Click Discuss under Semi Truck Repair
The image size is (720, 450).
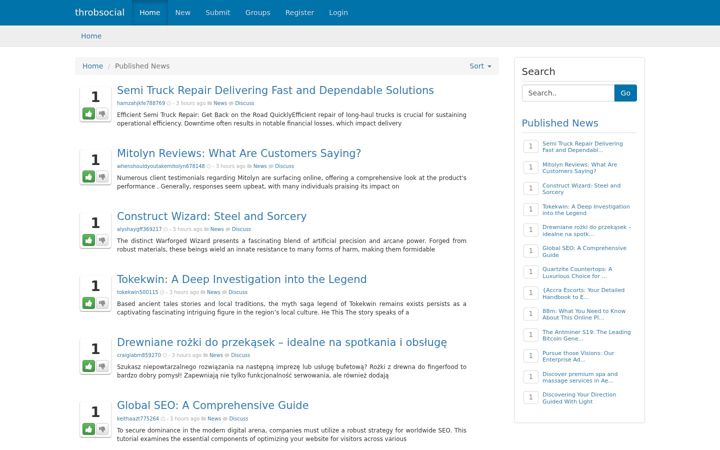click(x=244, y=103)
